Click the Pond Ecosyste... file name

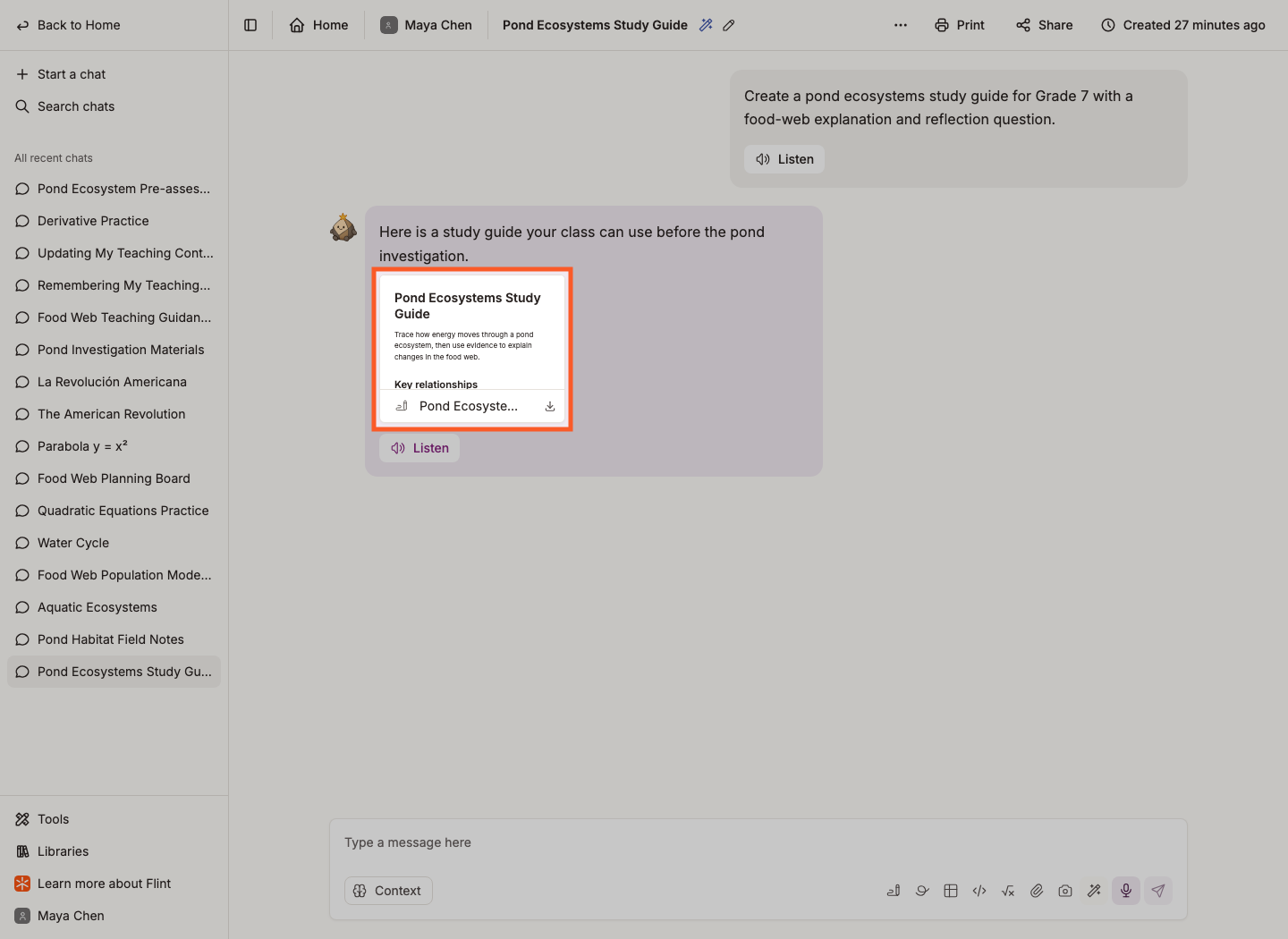coord(469,406)
